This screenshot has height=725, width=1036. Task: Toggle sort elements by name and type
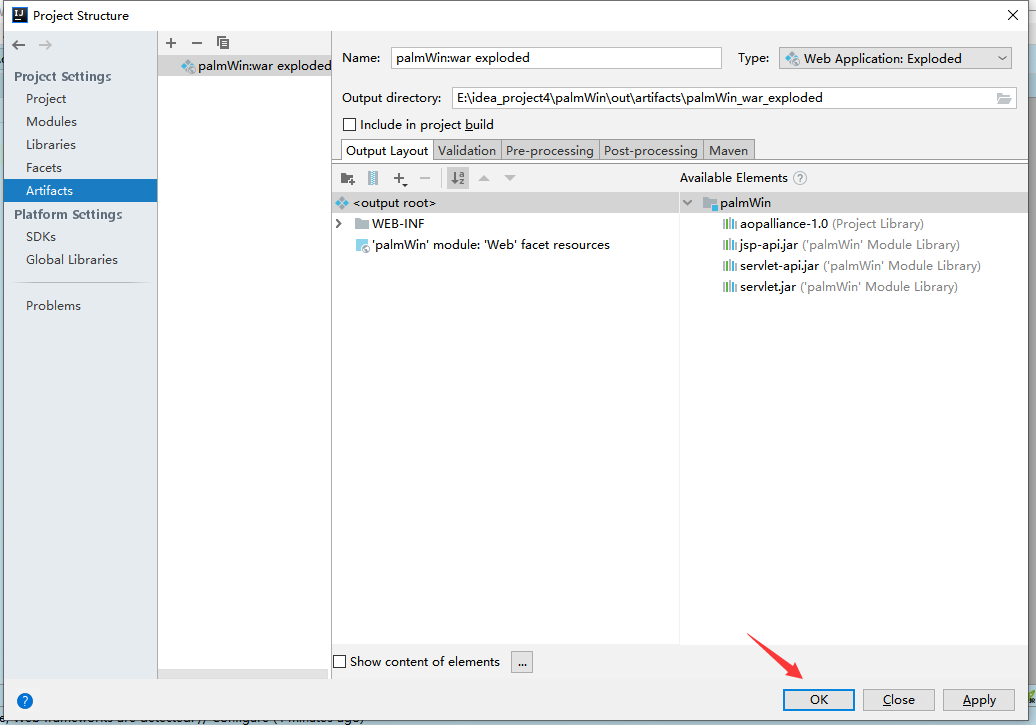click(458, 178)
